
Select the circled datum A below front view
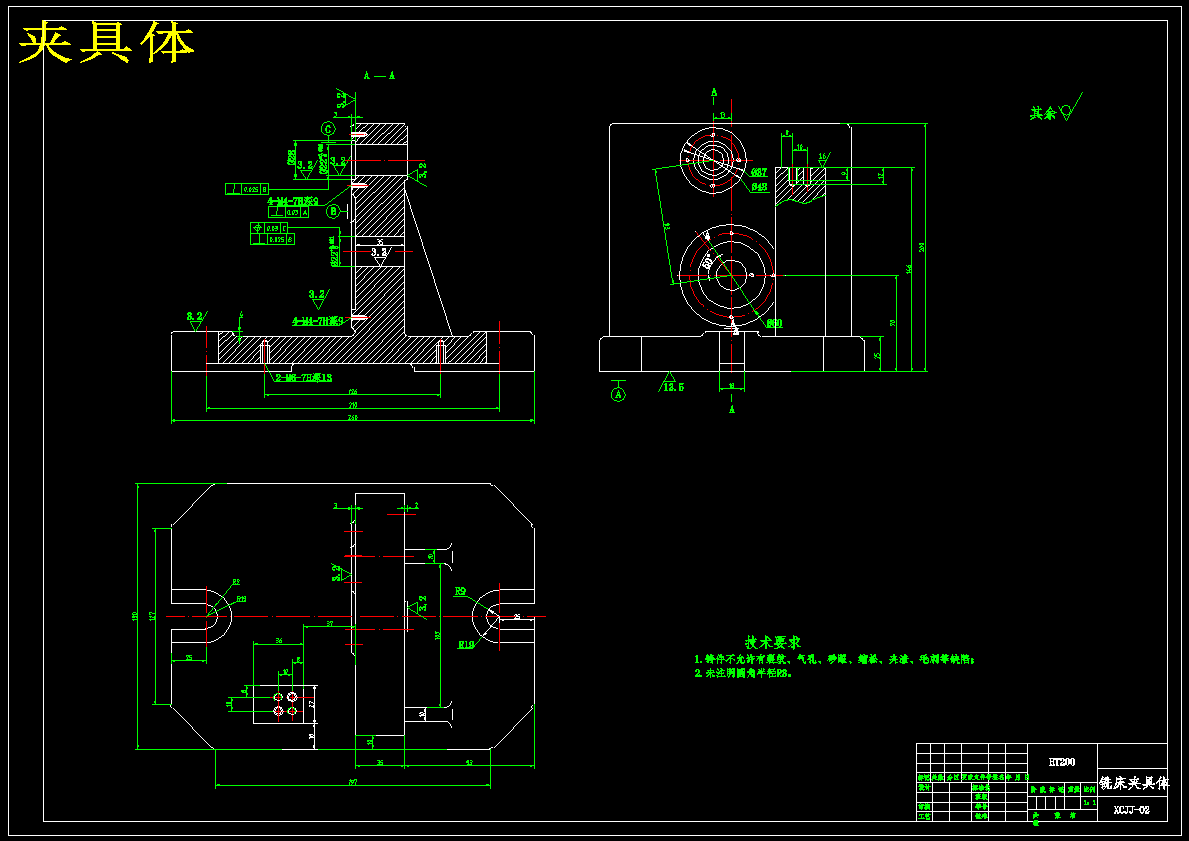pyautogui.click(x=619, y=394)
